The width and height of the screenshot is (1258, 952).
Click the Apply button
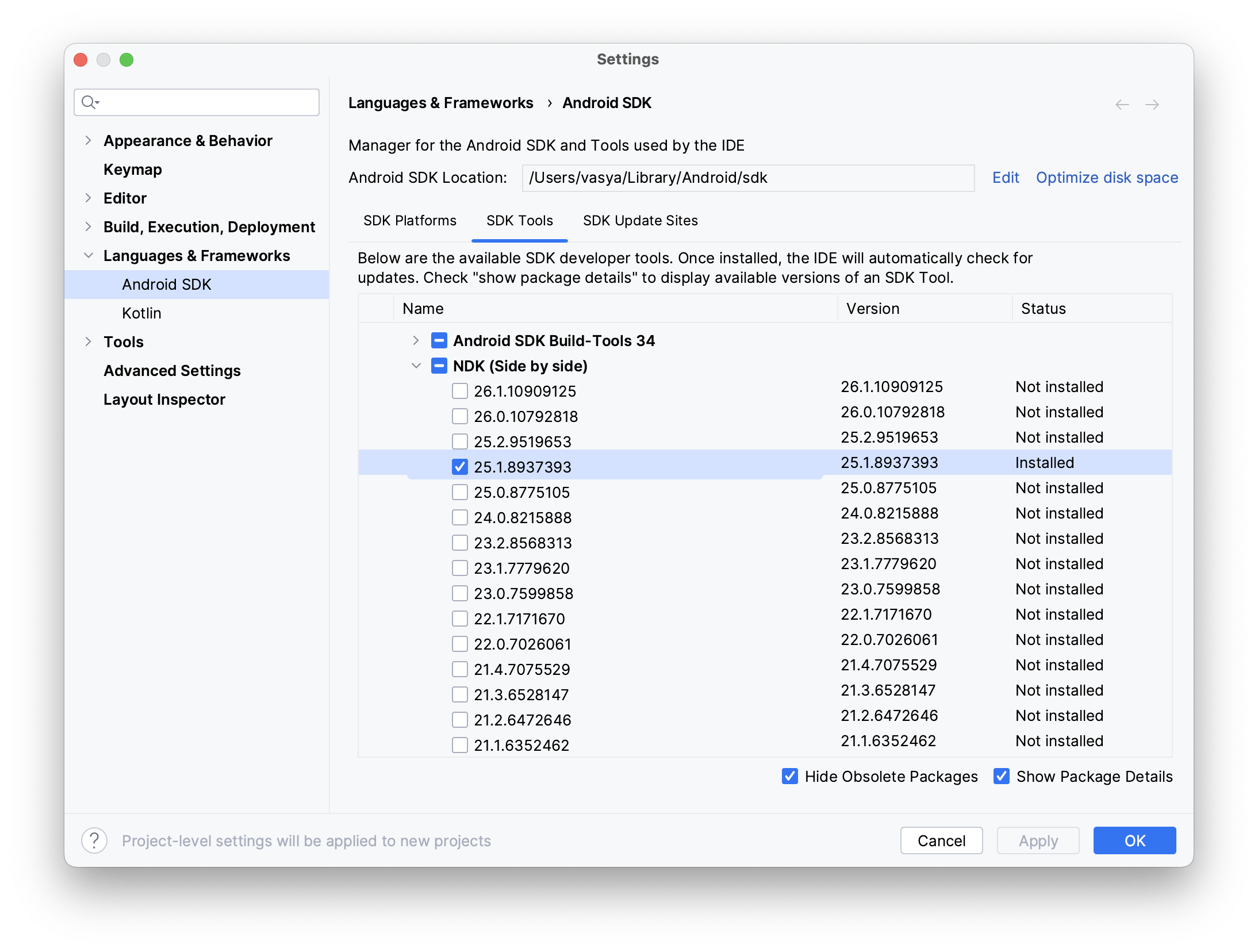pos(1038,840)
